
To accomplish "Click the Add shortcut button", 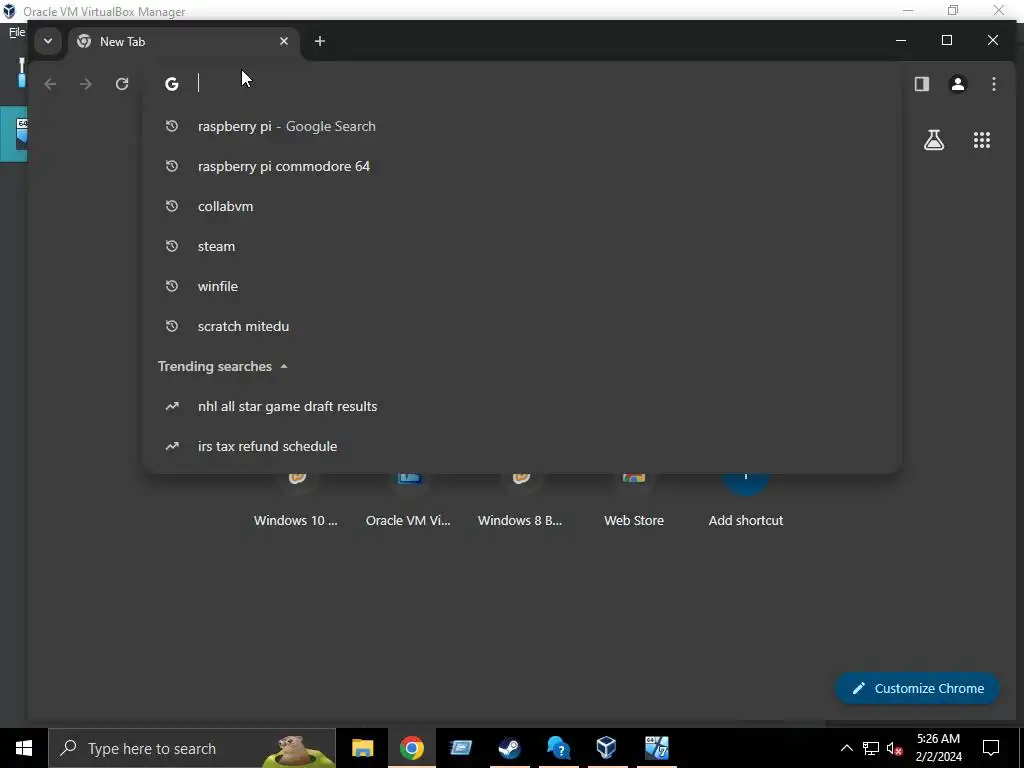I will (x=746, y=500).
